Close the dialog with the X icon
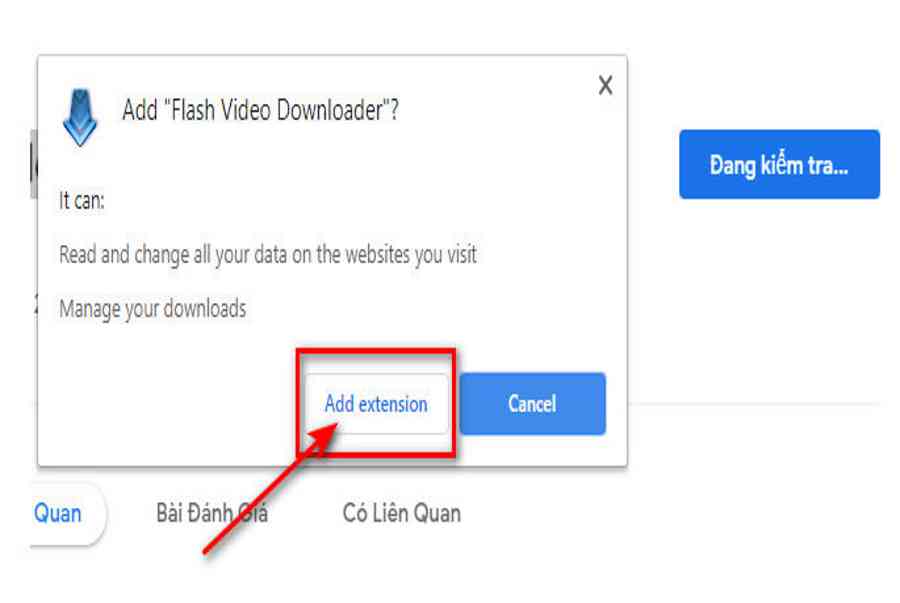Image resolution: width=900 pixels, height=603 pixels. pyautogui.click(x=605, y=85)
